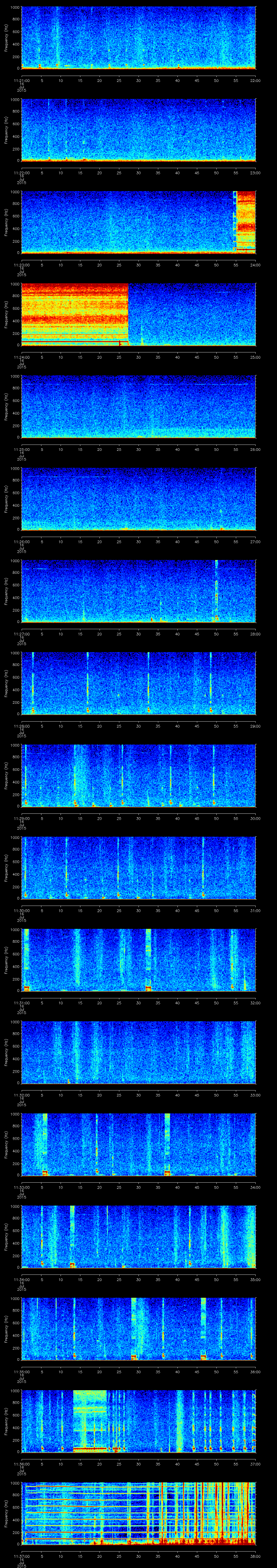
Task: Click the 11:29:00 start time label
Action: [21, 818]
